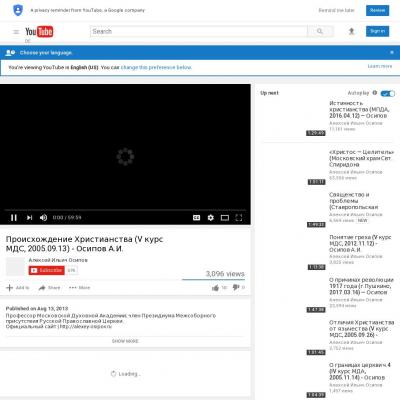The image size is (400, 400).
Task: Open the hamburger guide menu
Action: (16, 32)
